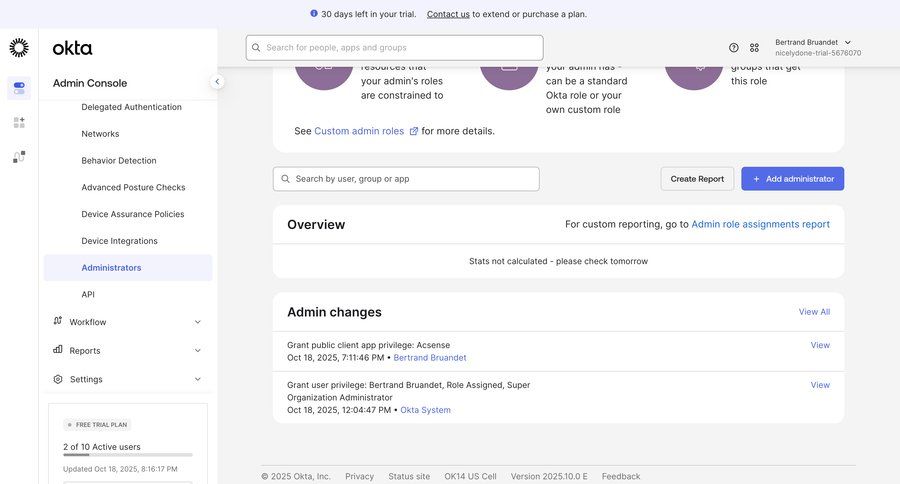900x484 pixels.
Task: Open the third icon in the left rail
Action: click(19, 157)
